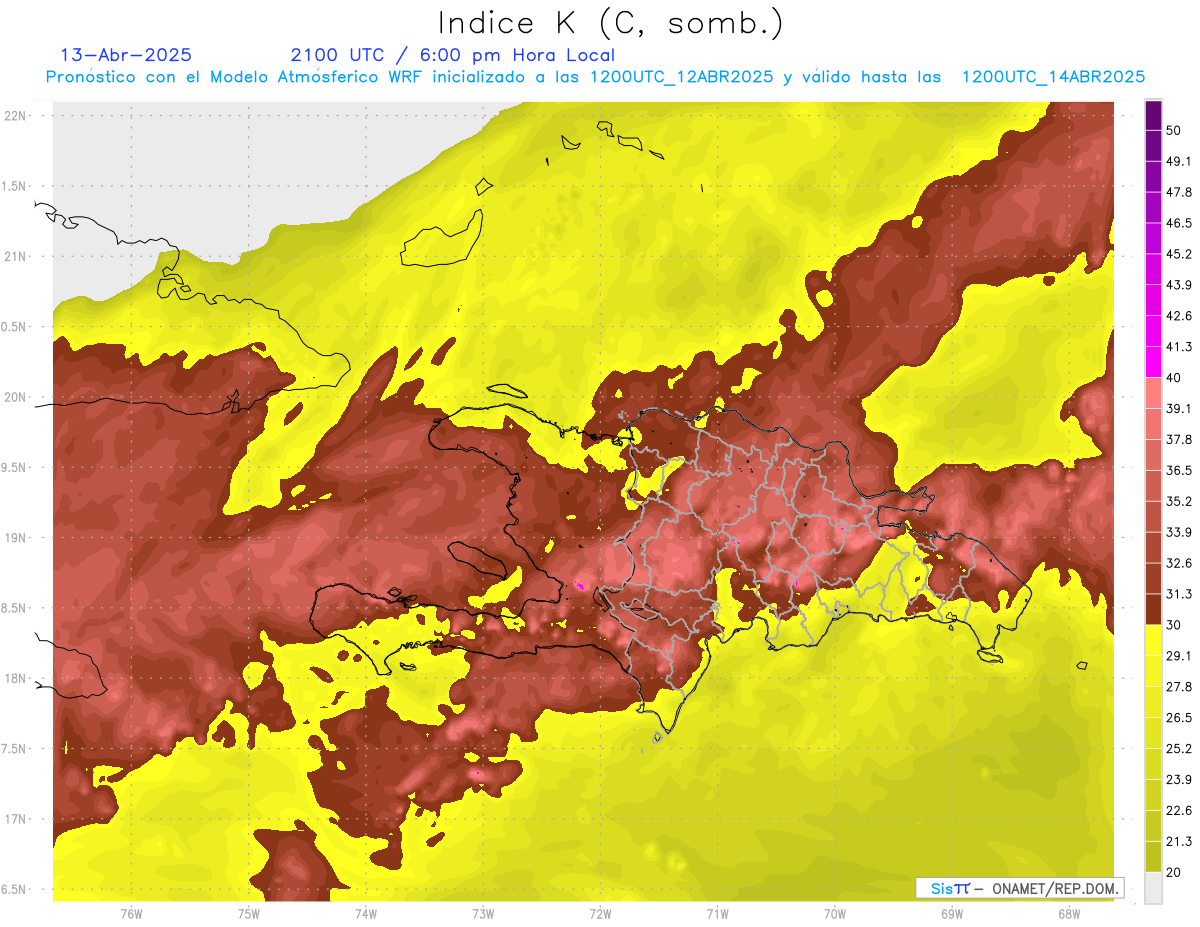Click the 18N latitude axis label
This screenshot has width=1200, height=927.
pyautogui.click(x=16, y=678)
